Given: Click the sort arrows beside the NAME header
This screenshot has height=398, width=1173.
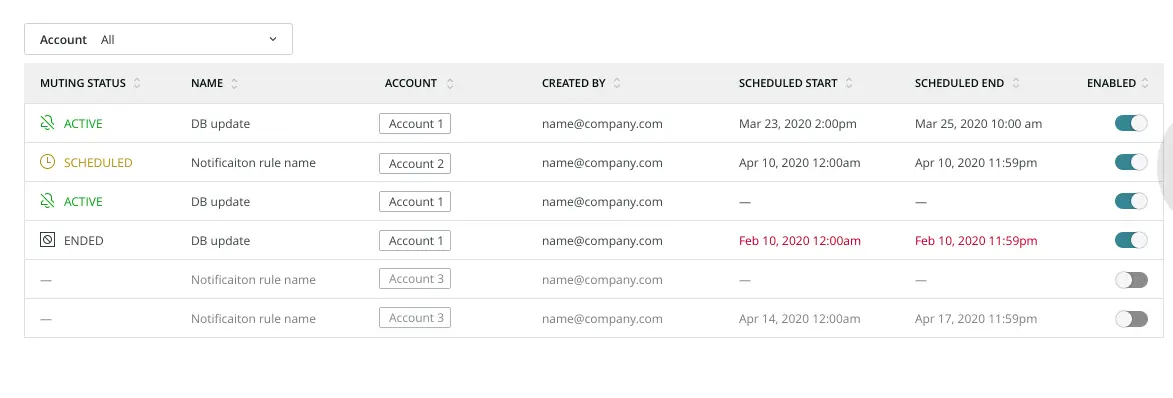Looking at the screenshot, I should coord(234,84).
